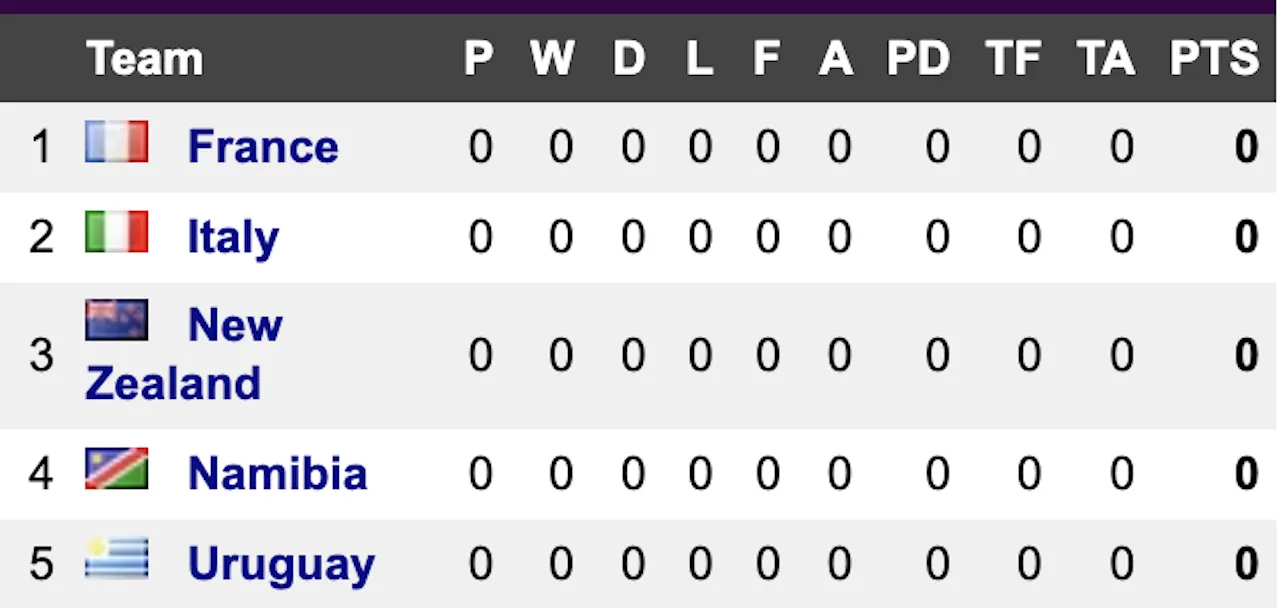Image resolution: width=1280 pixels, height=608 pixels.
Task: Click Uruguay's rank number 5
Action: point(41,564)
